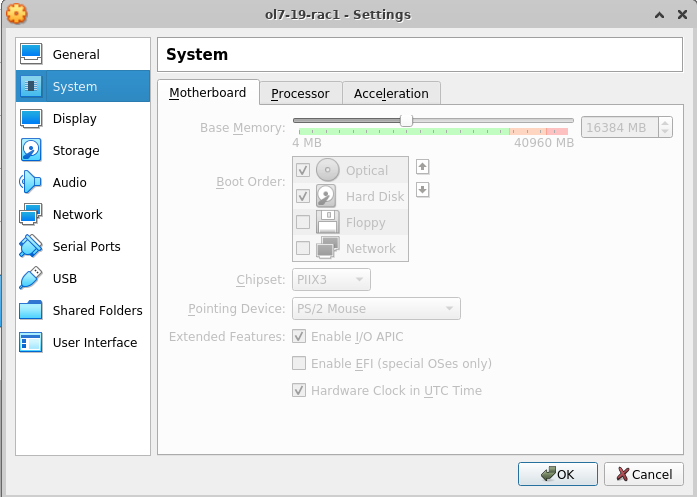Open the Audio speaker icon

(31, 182)
